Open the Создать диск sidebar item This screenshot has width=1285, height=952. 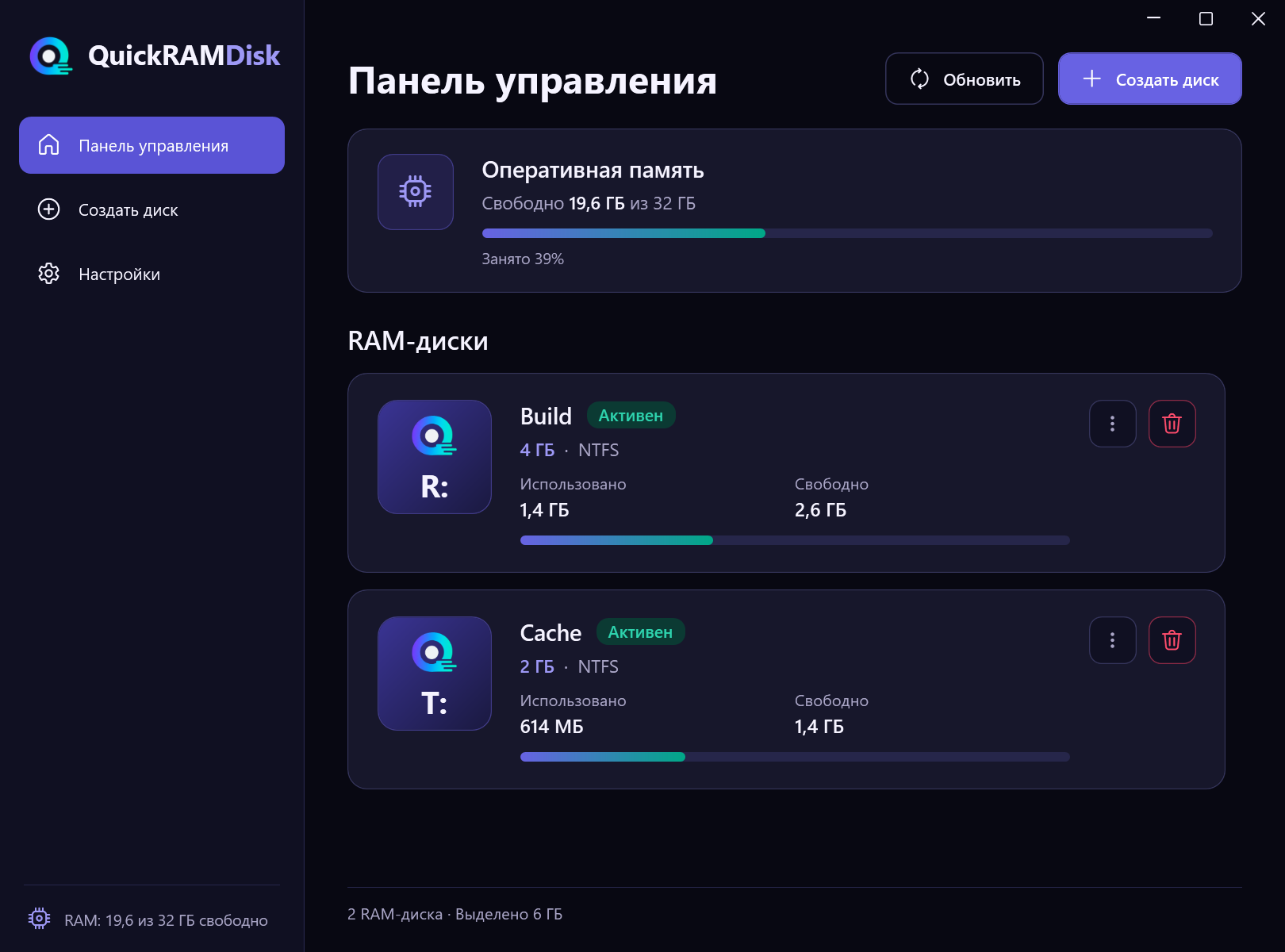pos(152,209)
